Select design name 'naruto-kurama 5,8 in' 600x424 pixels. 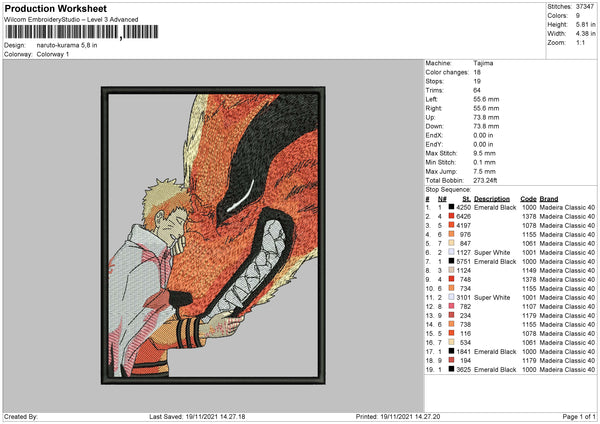point(67,45)
